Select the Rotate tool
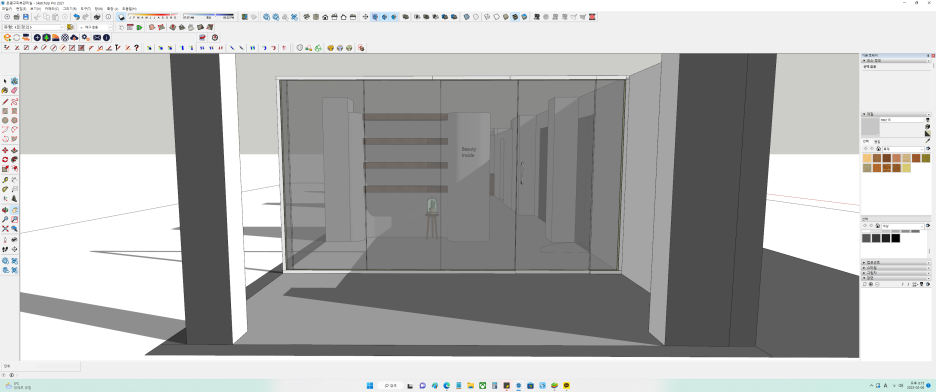The height and width of the screenshot is (392, 936). point(5,159)
